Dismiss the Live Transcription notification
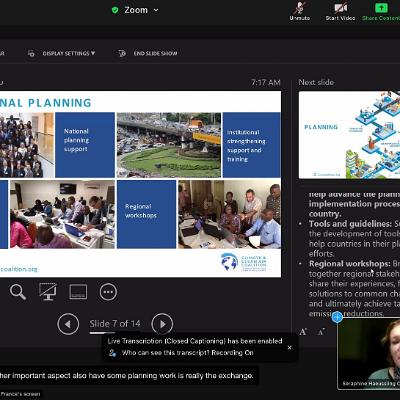400x400 pixels. point(289,347)
